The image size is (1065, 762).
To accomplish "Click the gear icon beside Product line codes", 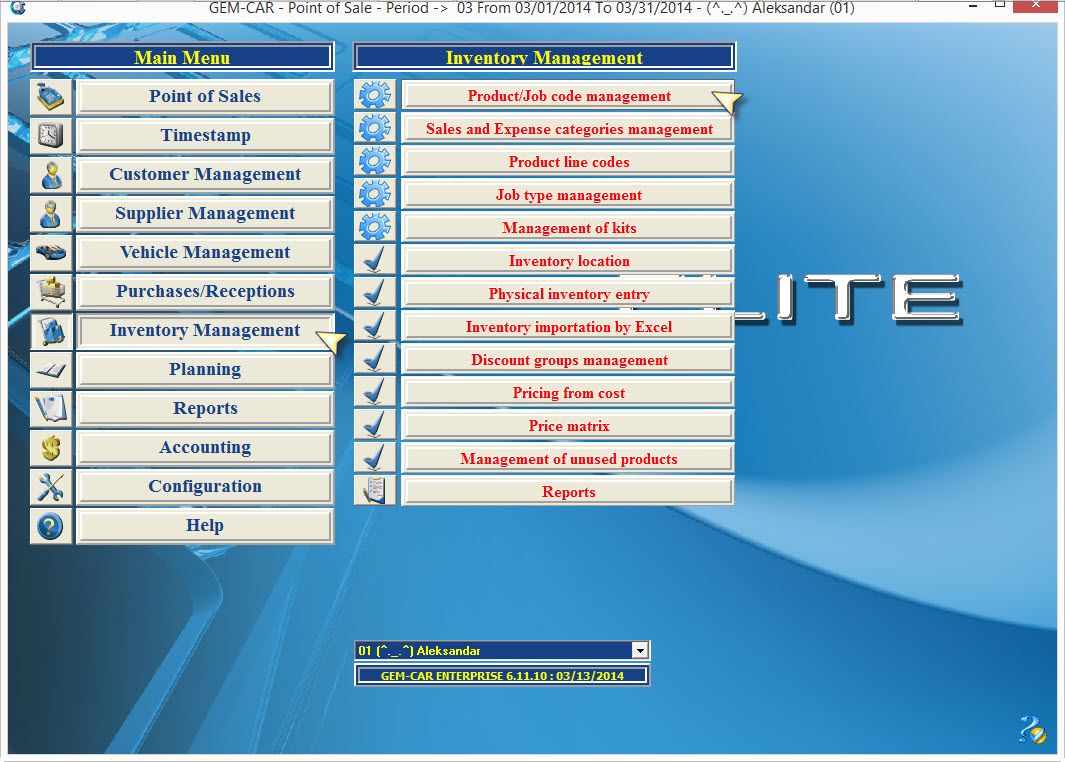I will point(375,161).
